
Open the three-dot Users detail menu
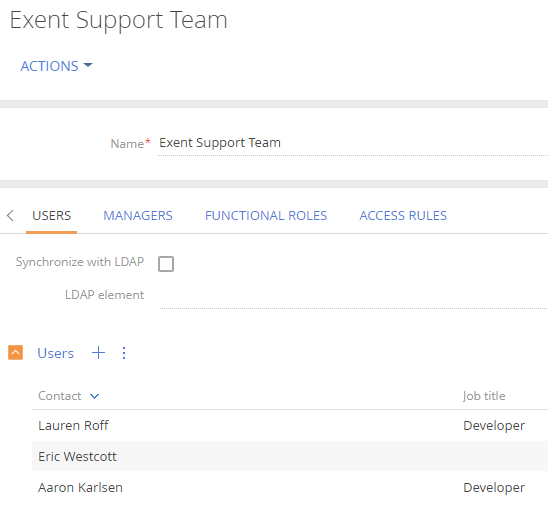pyautogui.click(x=124, y=353)
